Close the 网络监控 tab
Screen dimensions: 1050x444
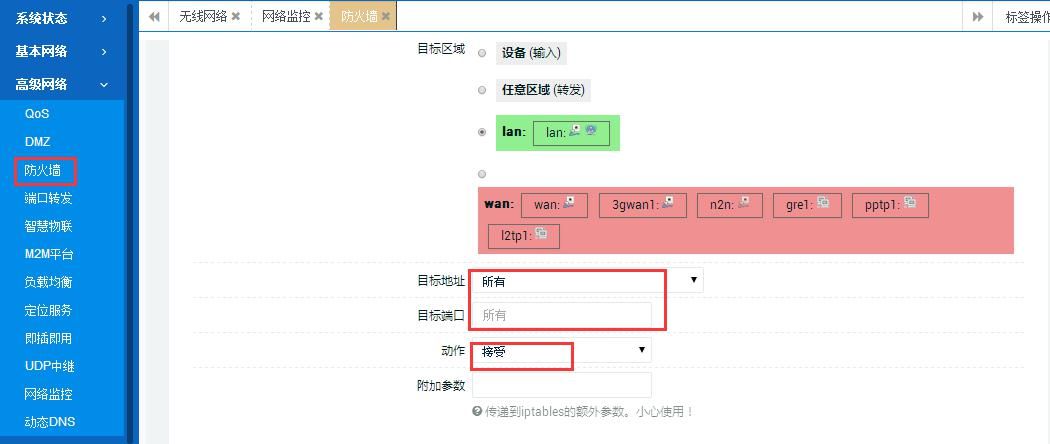point(318,17)
